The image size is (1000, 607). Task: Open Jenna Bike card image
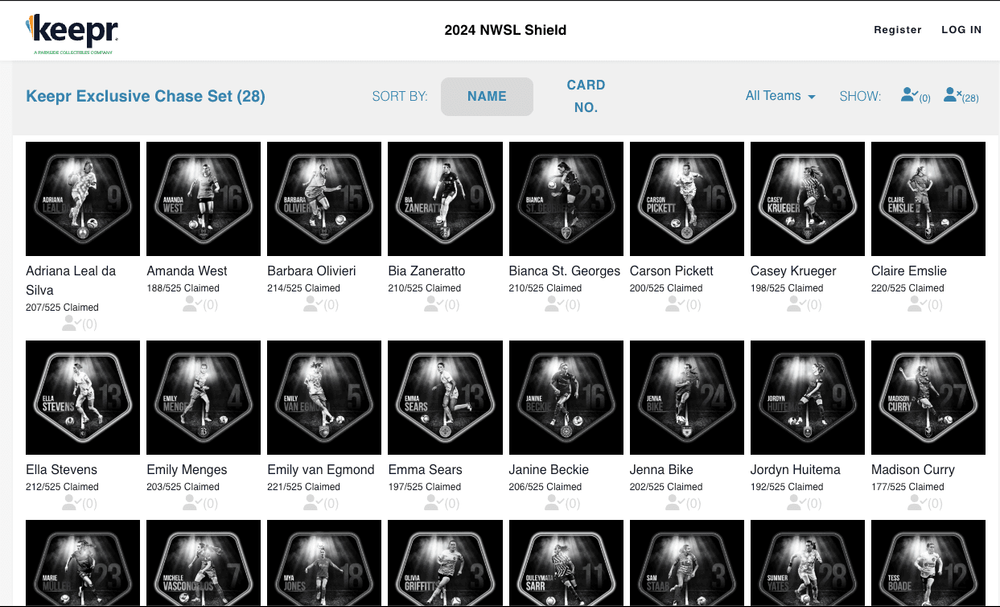pos(687,397)
